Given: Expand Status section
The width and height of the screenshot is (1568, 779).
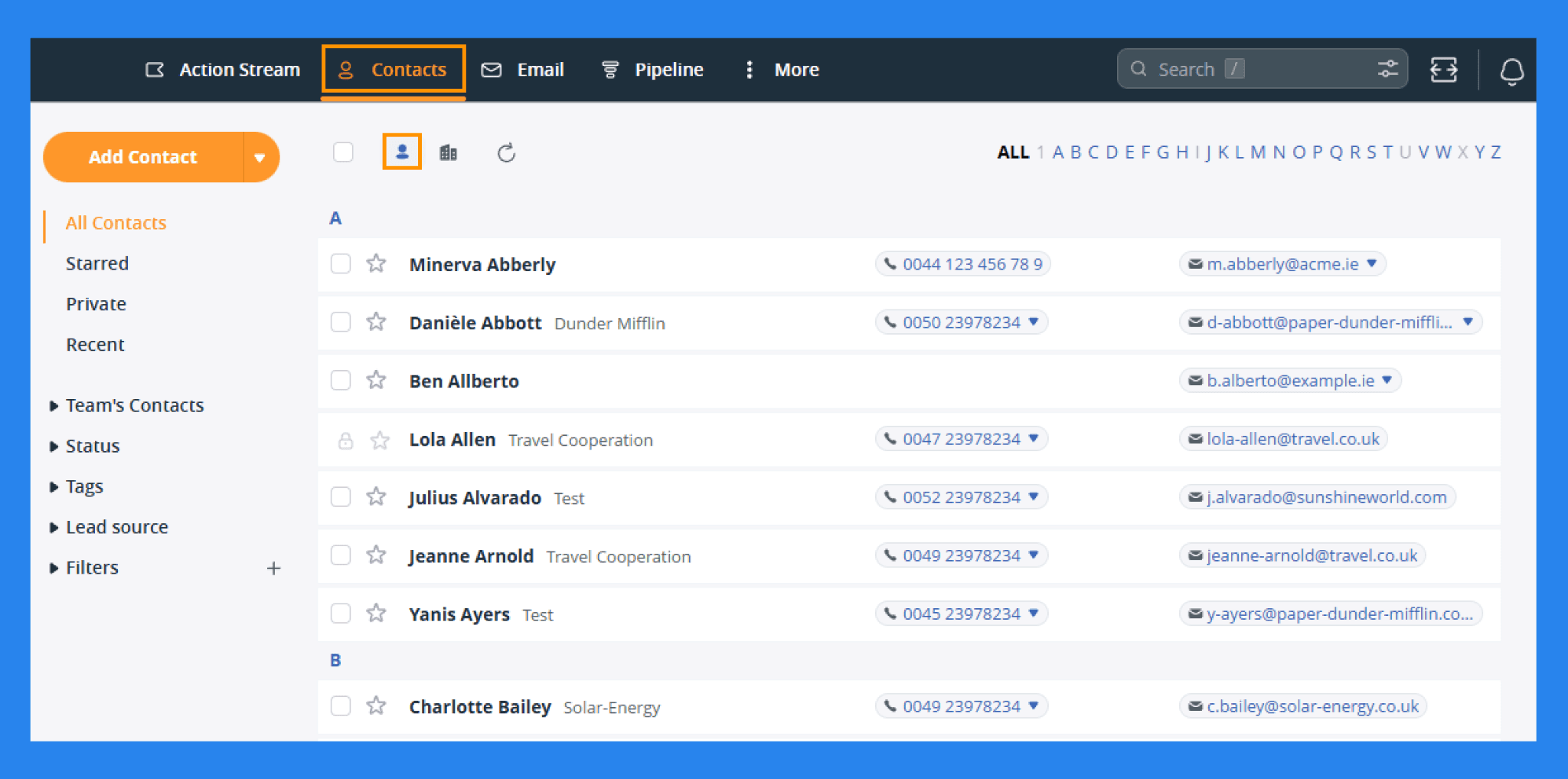Looking at the screenshot, I should [54, 447].
